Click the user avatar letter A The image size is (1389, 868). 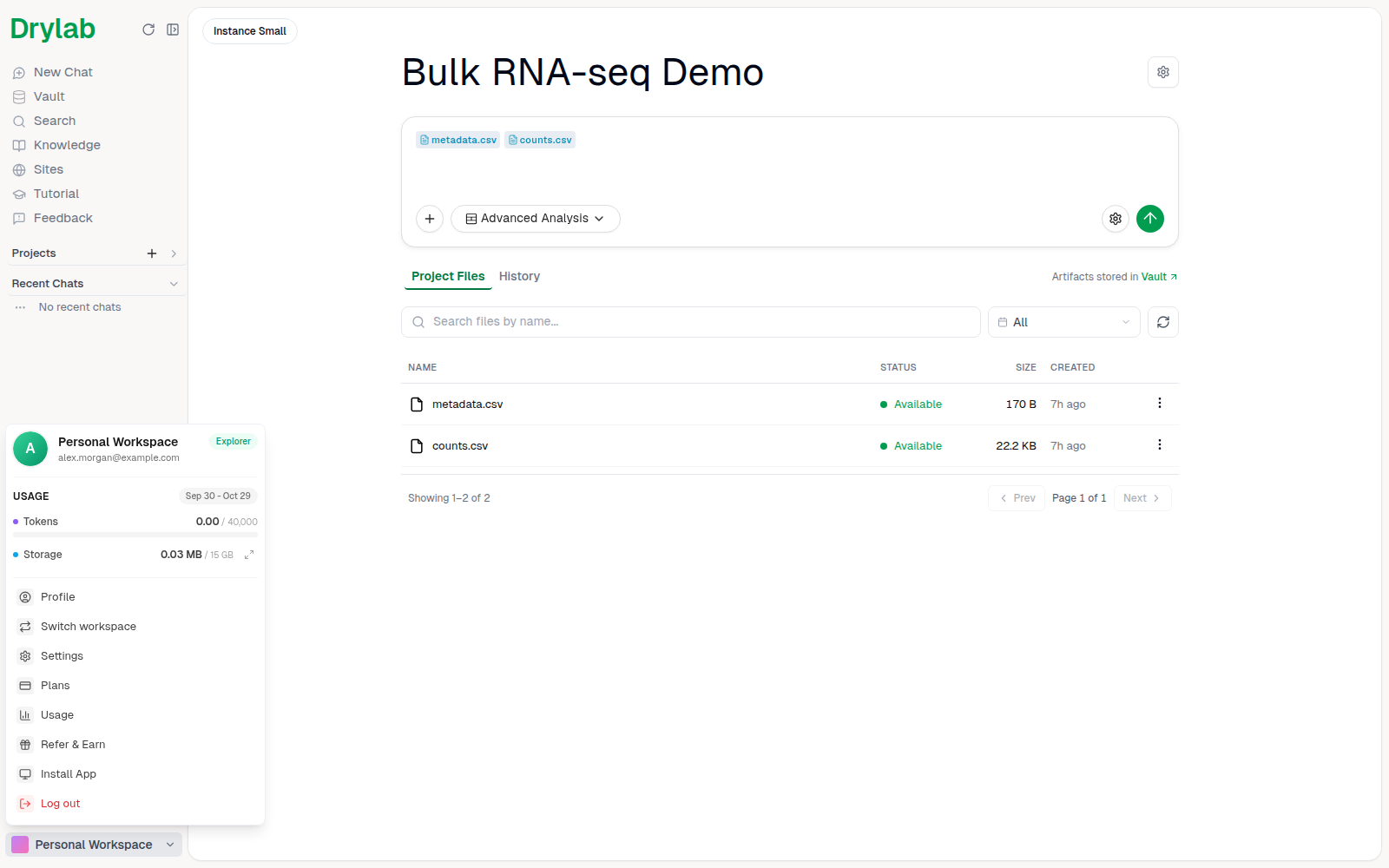pos(30,449)
